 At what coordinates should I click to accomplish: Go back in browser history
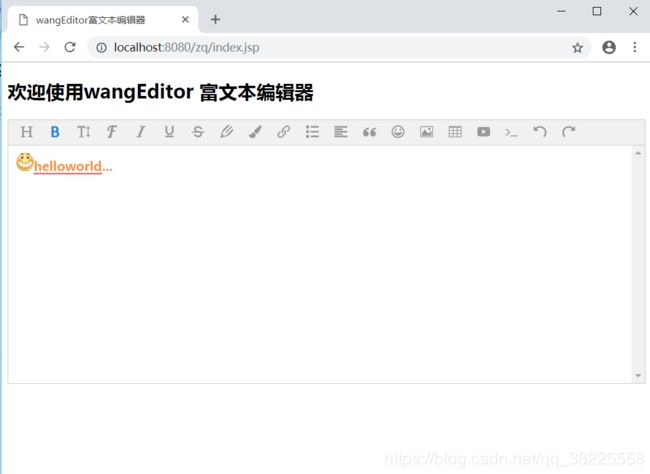pos(19,47)
